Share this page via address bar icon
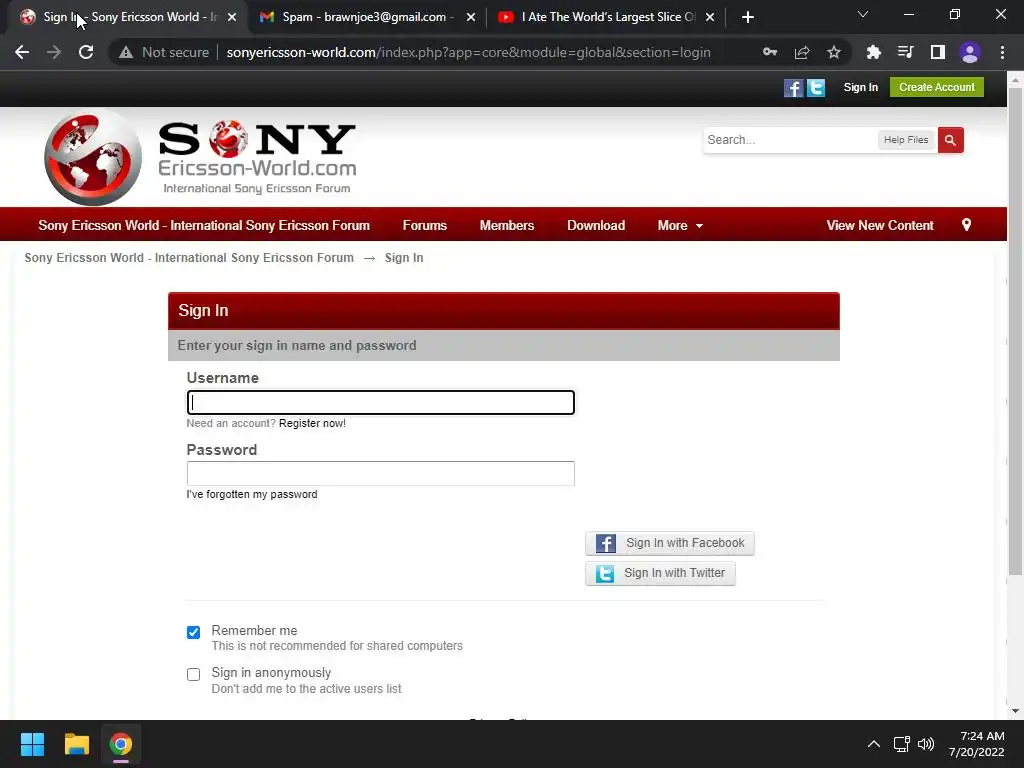 click(802, 52)
